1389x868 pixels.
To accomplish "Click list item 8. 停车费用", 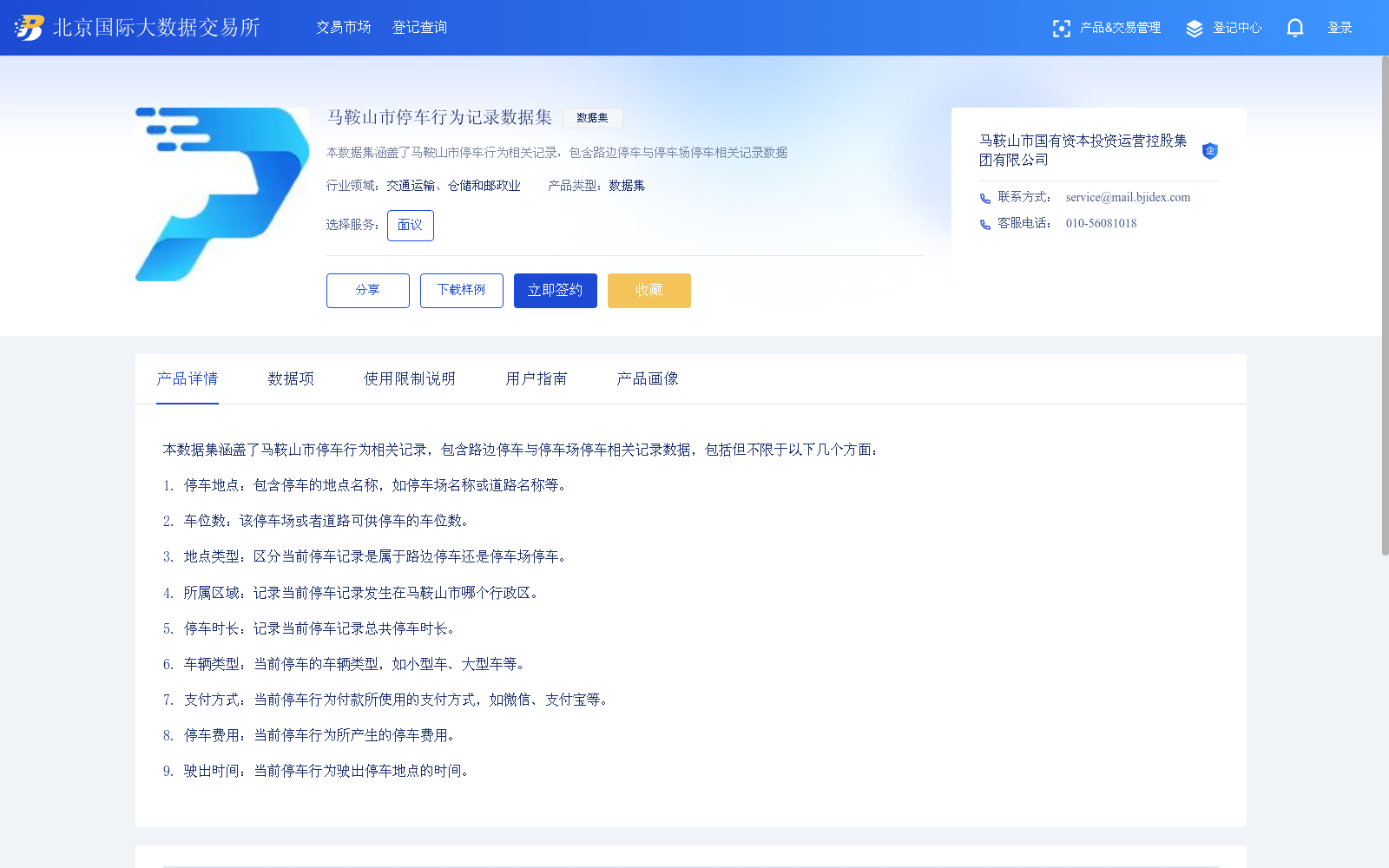I will point(310,735).
